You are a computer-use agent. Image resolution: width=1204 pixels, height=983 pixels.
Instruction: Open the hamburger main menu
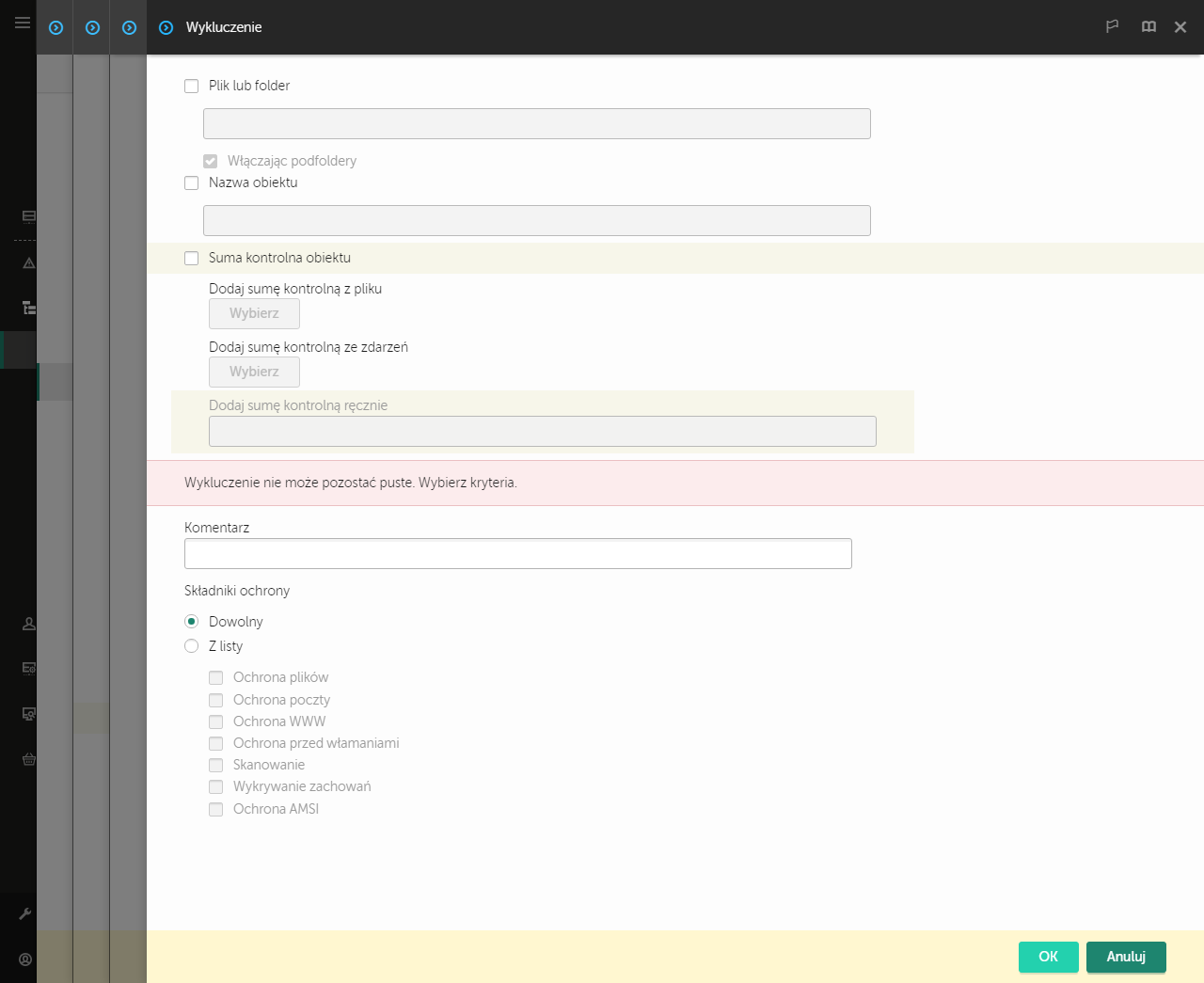pos(22,23)
